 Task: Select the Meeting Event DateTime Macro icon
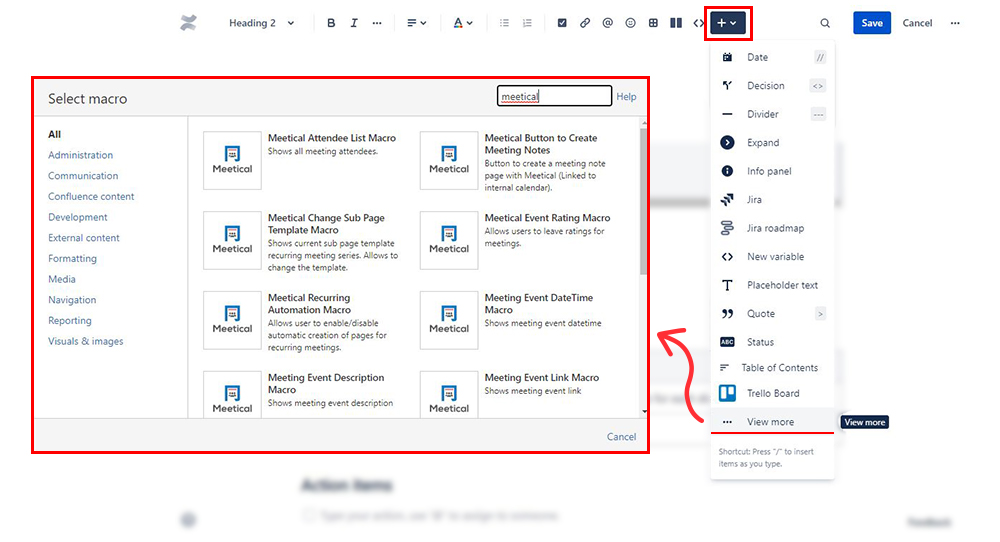449,320
